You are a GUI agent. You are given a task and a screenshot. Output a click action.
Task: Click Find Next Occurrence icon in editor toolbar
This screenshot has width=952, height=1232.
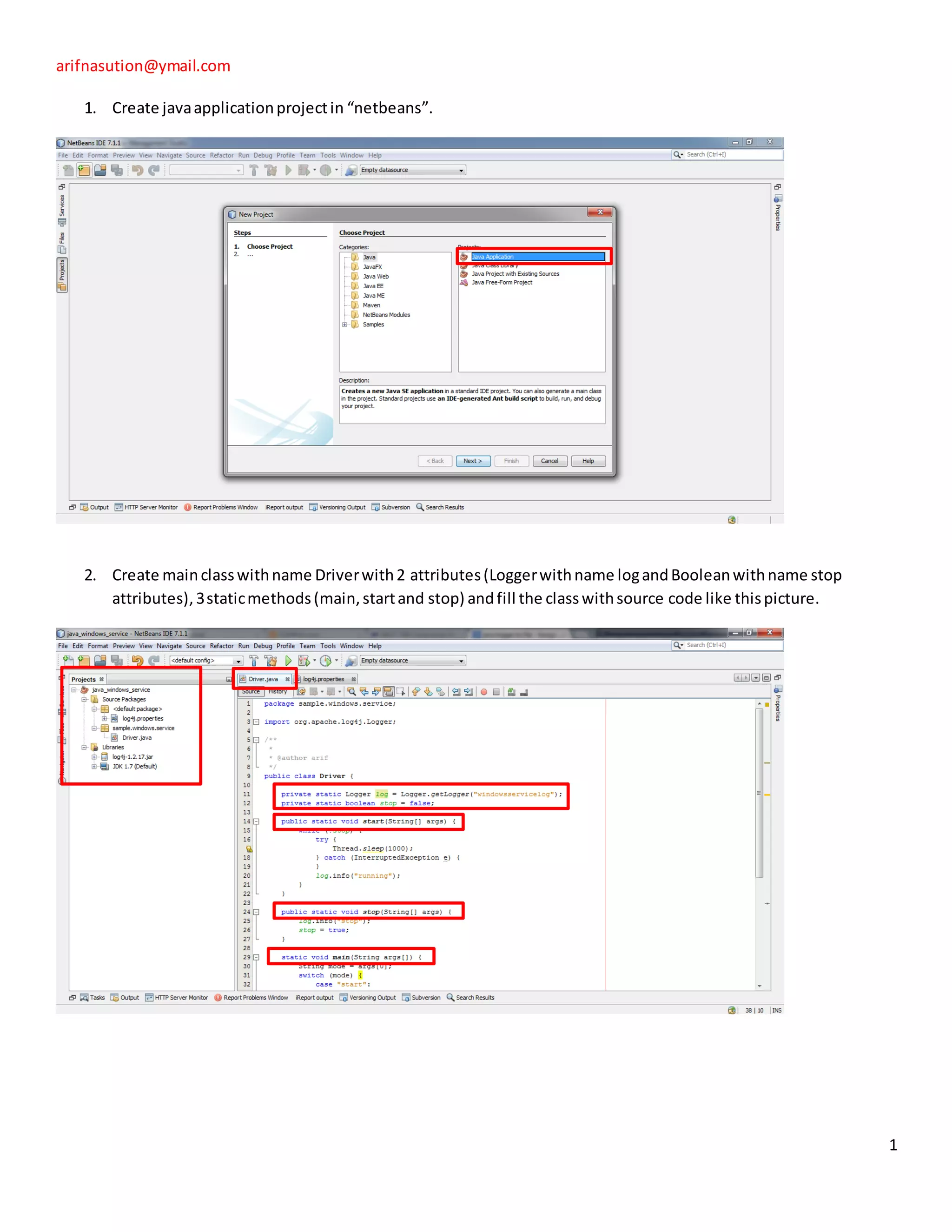(x=377, y=692)
